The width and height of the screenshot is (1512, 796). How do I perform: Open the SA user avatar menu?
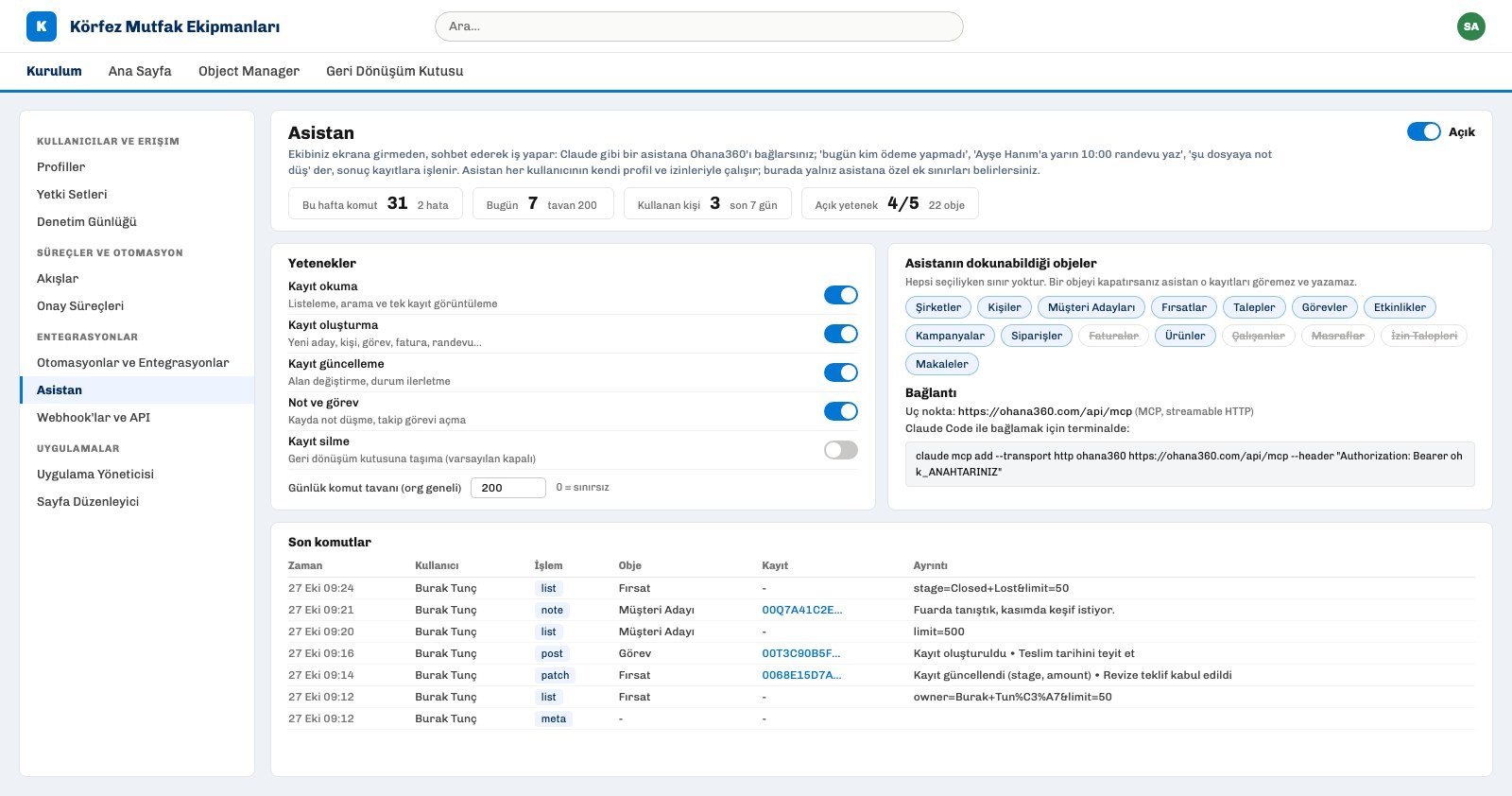pyautogui.click(x=1470, y=26)
